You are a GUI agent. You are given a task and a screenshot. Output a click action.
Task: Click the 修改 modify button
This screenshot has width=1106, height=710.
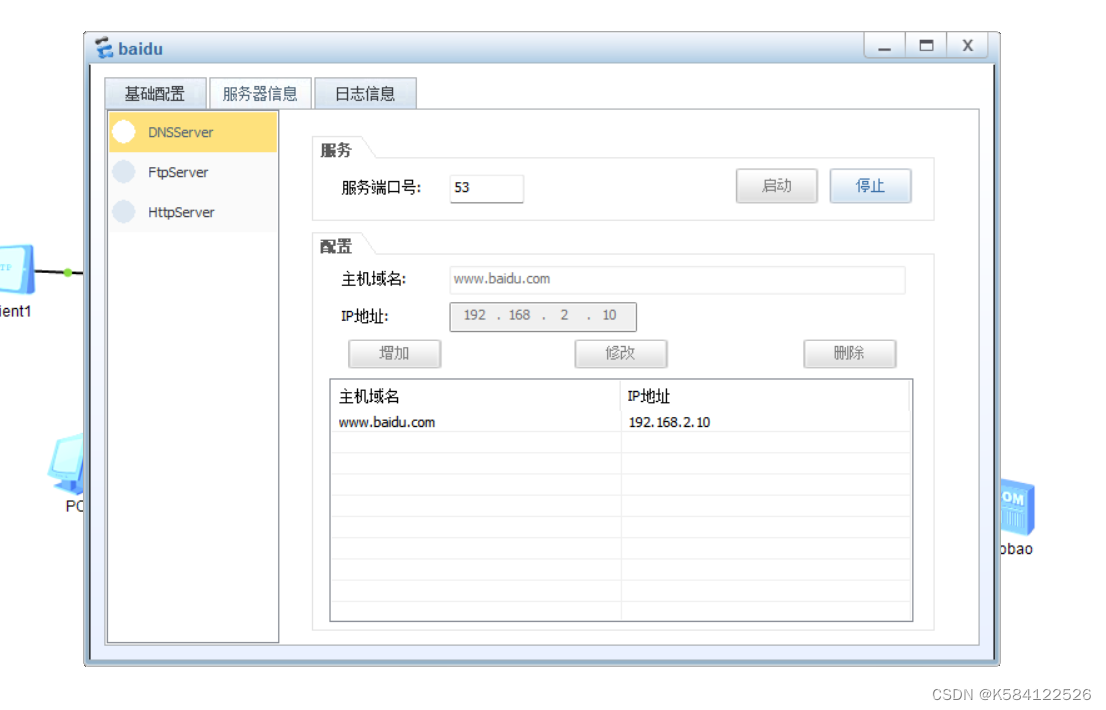tap(621, 353)
